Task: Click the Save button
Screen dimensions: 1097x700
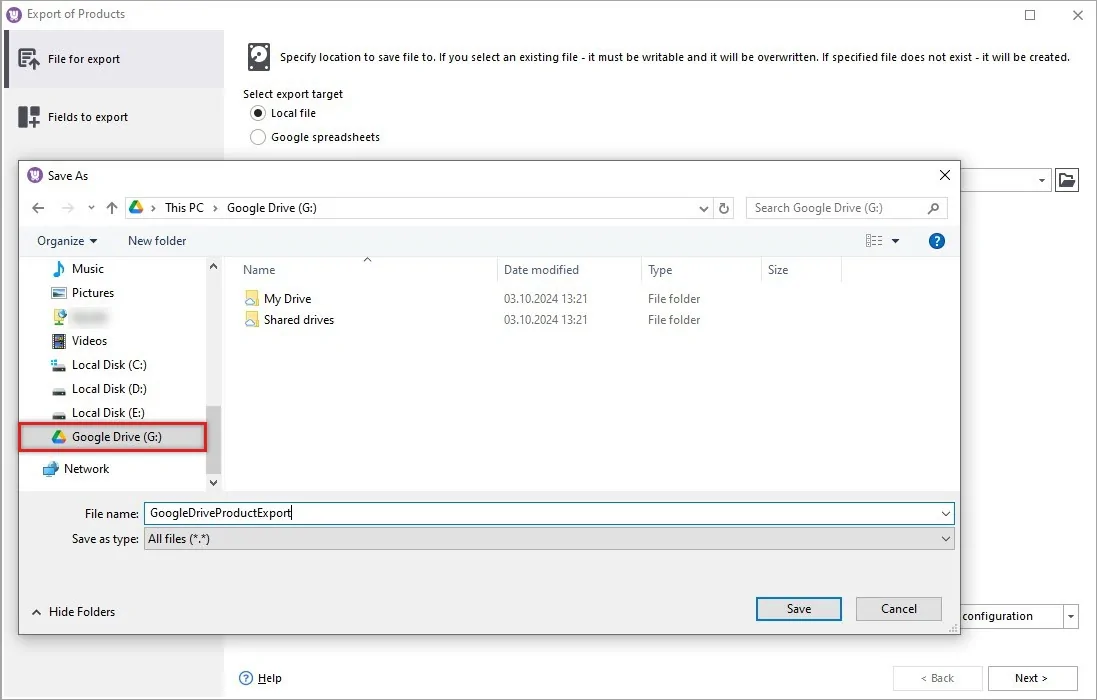Action: click(x=798, y=608)
